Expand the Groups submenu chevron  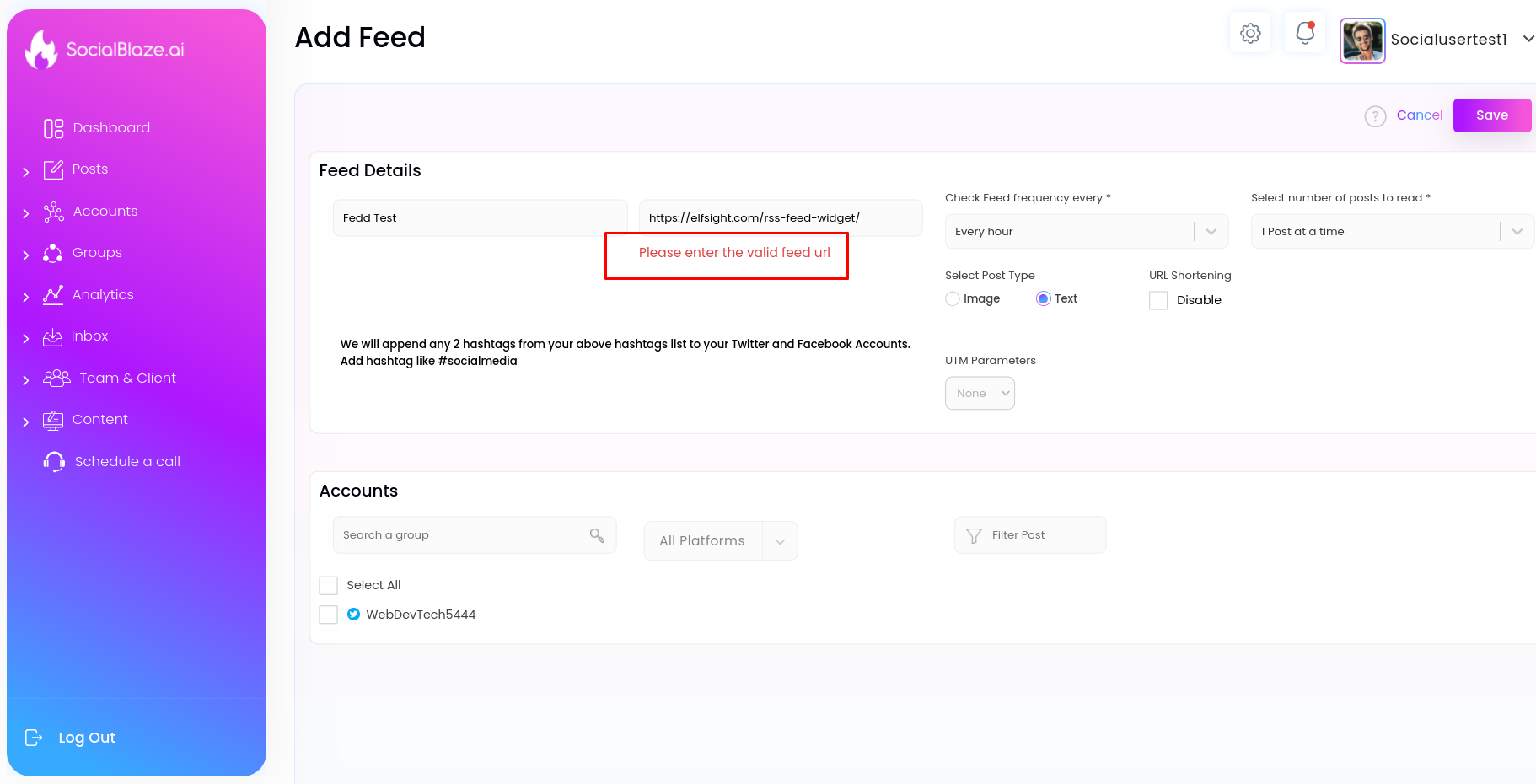[25, 255]
